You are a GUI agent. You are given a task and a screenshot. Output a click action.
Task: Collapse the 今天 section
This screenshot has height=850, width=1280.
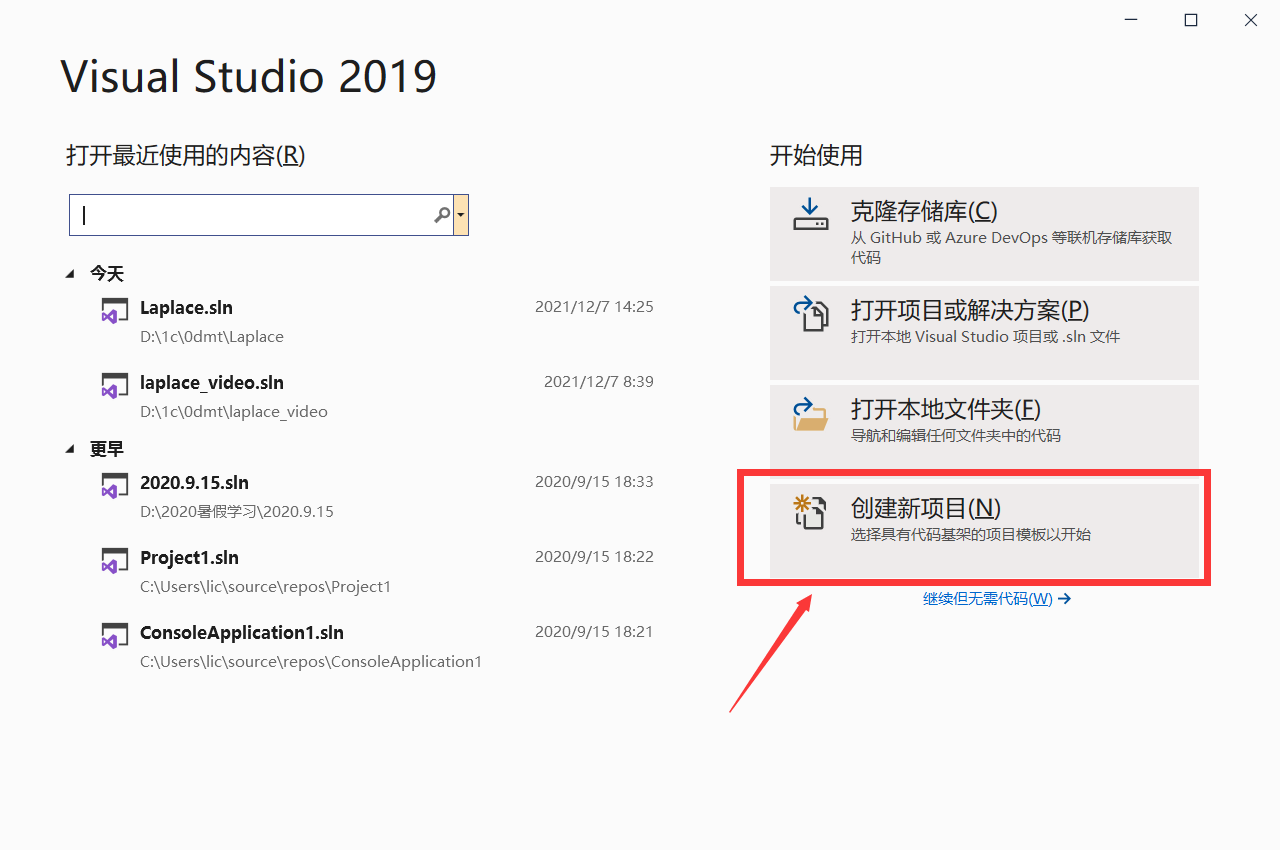click(69, 272)
